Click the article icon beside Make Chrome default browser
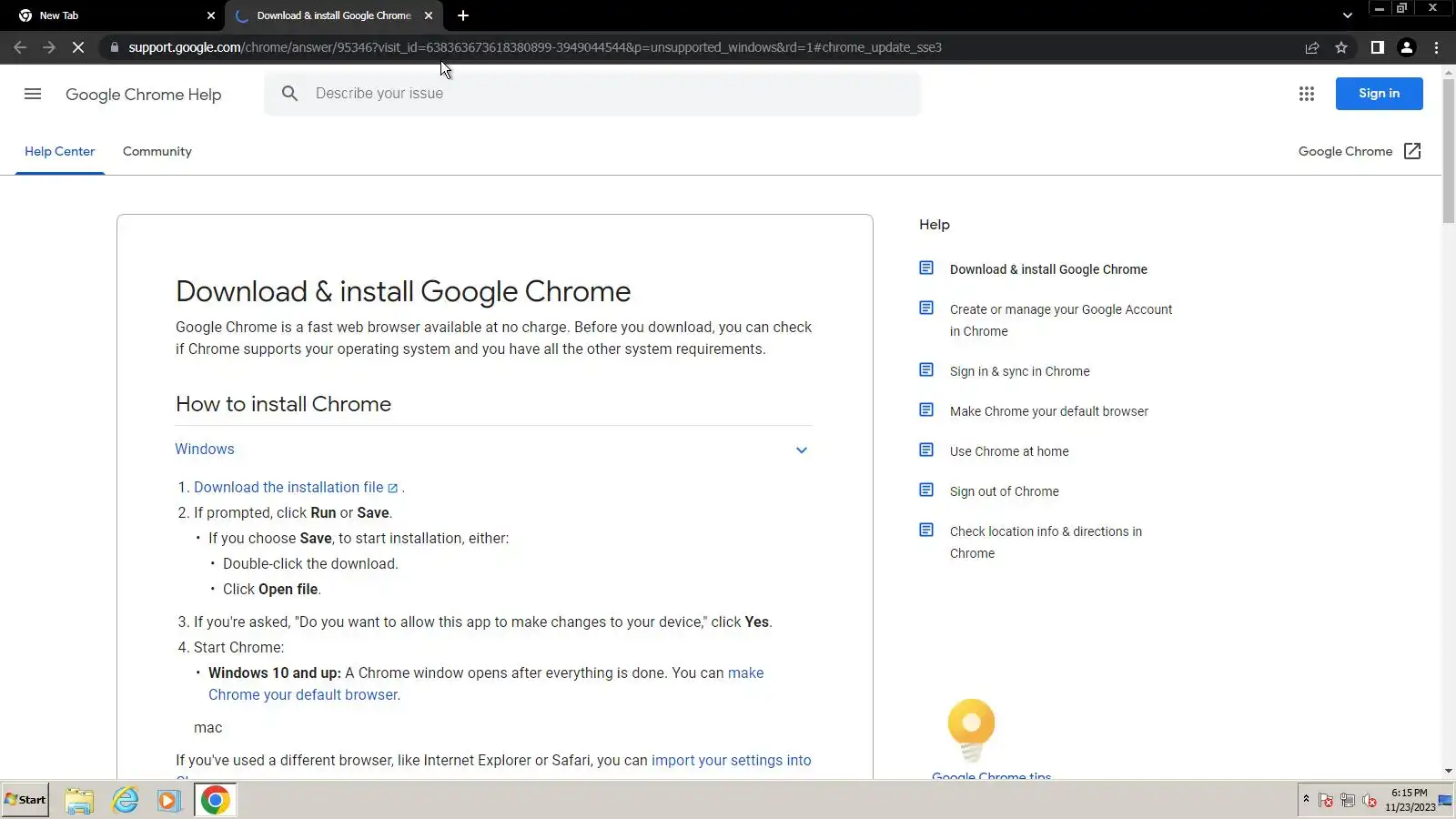The image size is (1456, 819). point(926,409)
